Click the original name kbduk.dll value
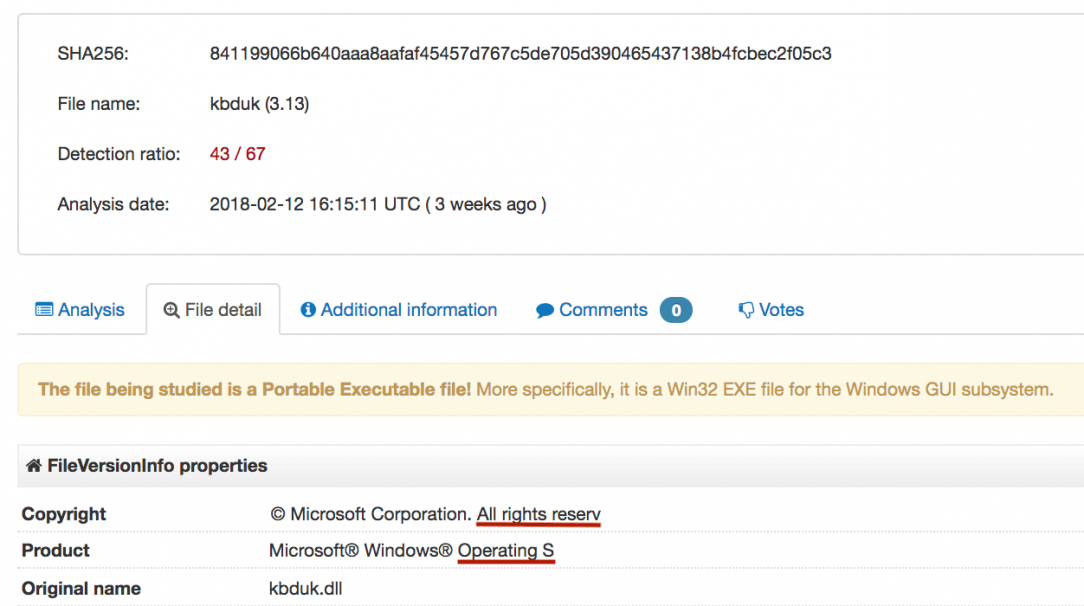1084x606 pixels. pyautogui.click(x=305, y=588)
